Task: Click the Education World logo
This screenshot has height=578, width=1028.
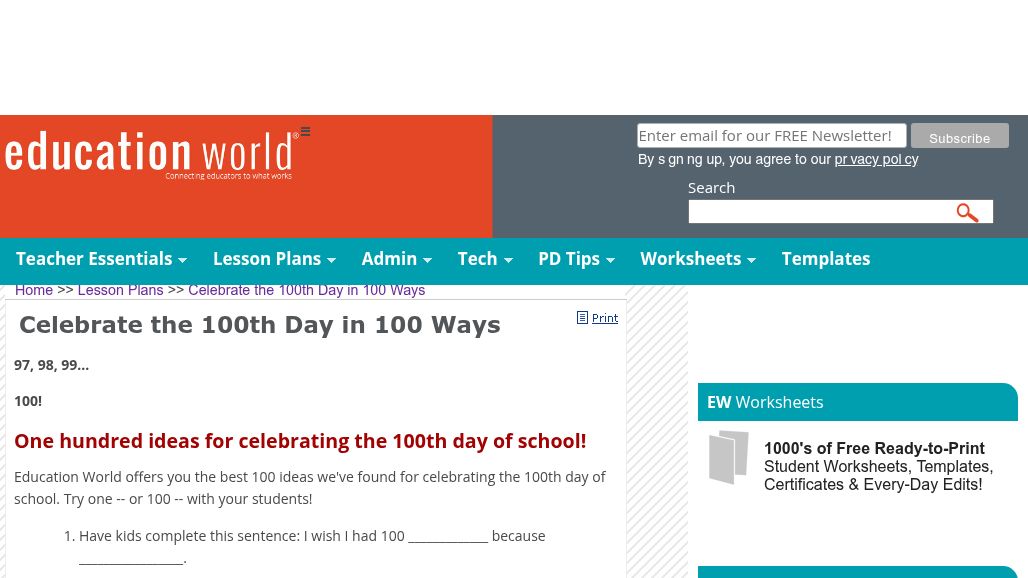Action: click(152, 156)
